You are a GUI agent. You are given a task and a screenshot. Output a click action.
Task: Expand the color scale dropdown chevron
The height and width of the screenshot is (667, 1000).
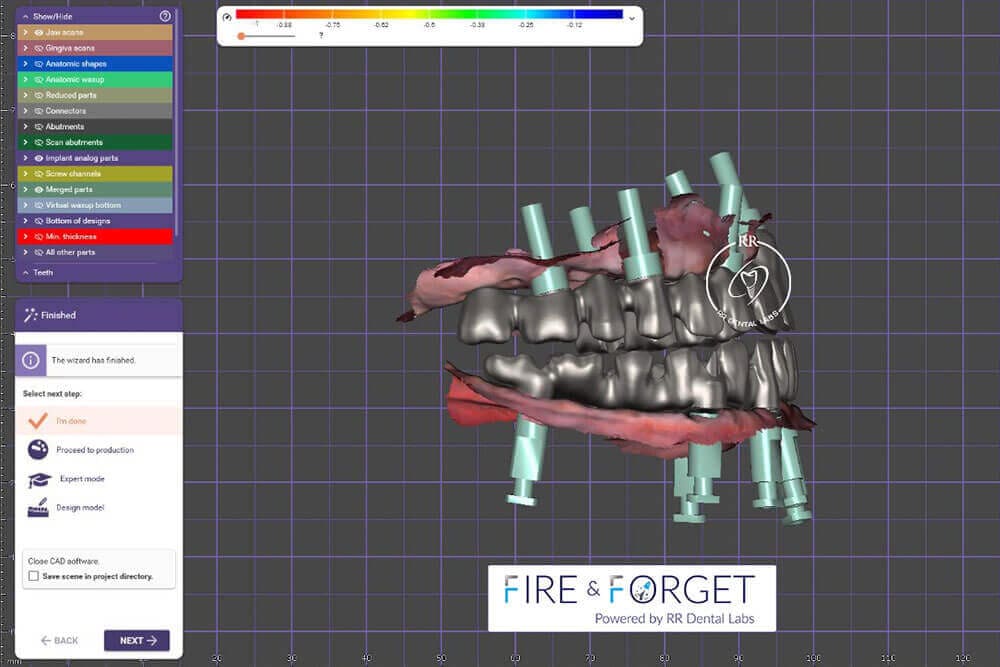631,17
